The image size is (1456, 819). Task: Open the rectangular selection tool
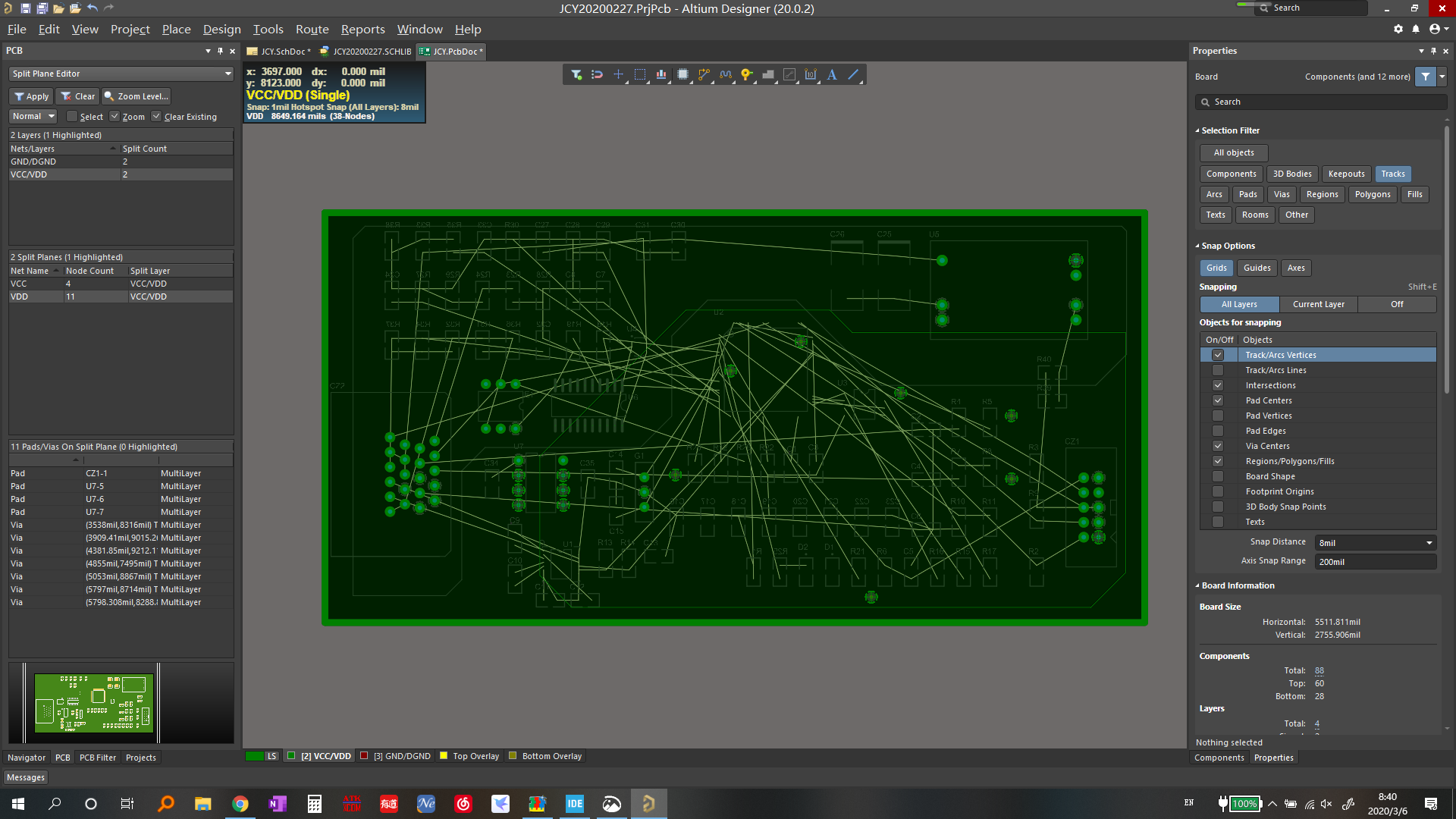639,74
